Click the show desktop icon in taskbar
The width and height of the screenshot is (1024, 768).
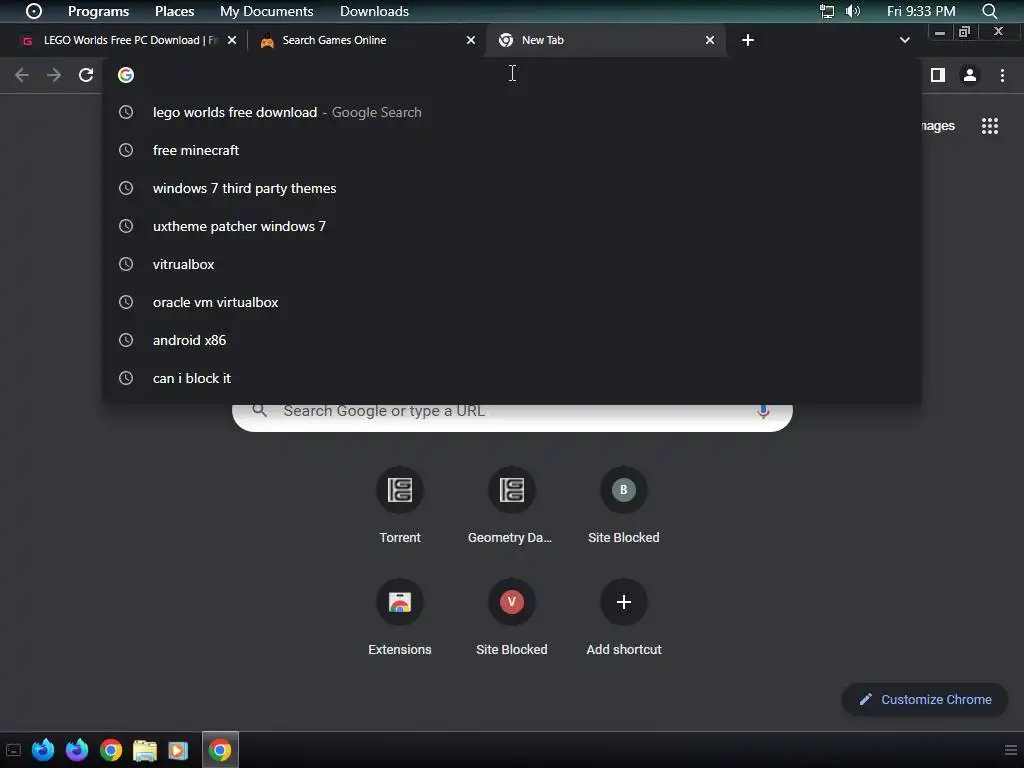tap(13, 750)
